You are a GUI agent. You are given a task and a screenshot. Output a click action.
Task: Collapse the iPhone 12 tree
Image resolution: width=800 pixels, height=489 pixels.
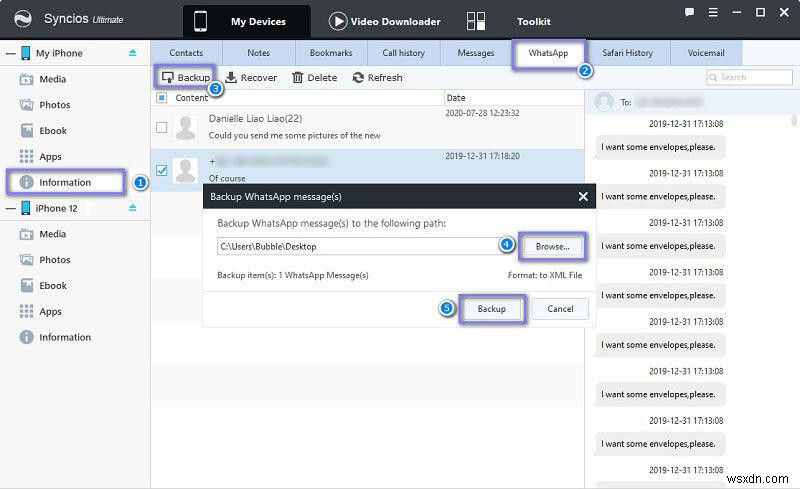10,208
